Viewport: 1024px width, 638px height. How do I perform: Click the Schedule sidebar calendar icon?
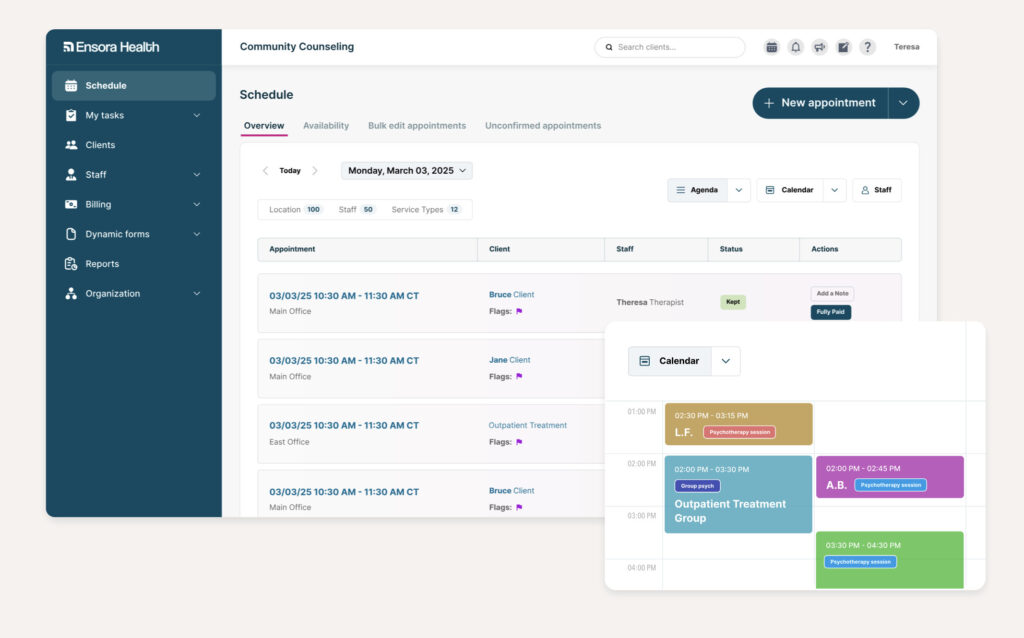[71, 86]
